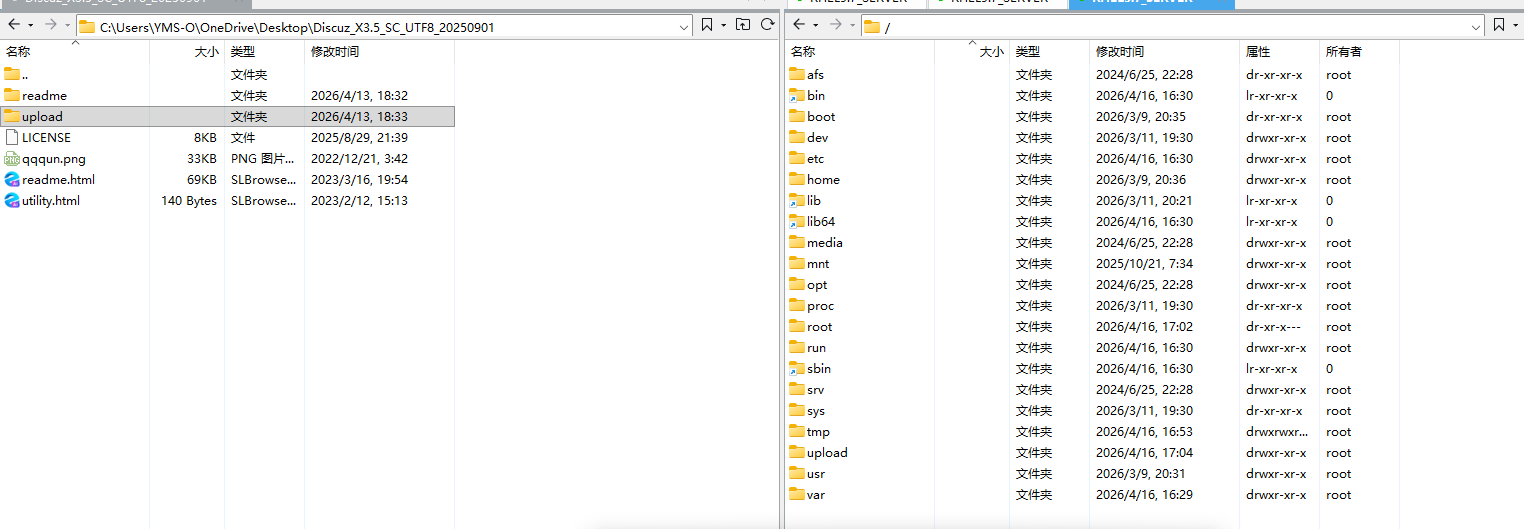The image size is (1524, 529).
Task: Select the upload folder in the local pane
Action: [x=227, y=117]
